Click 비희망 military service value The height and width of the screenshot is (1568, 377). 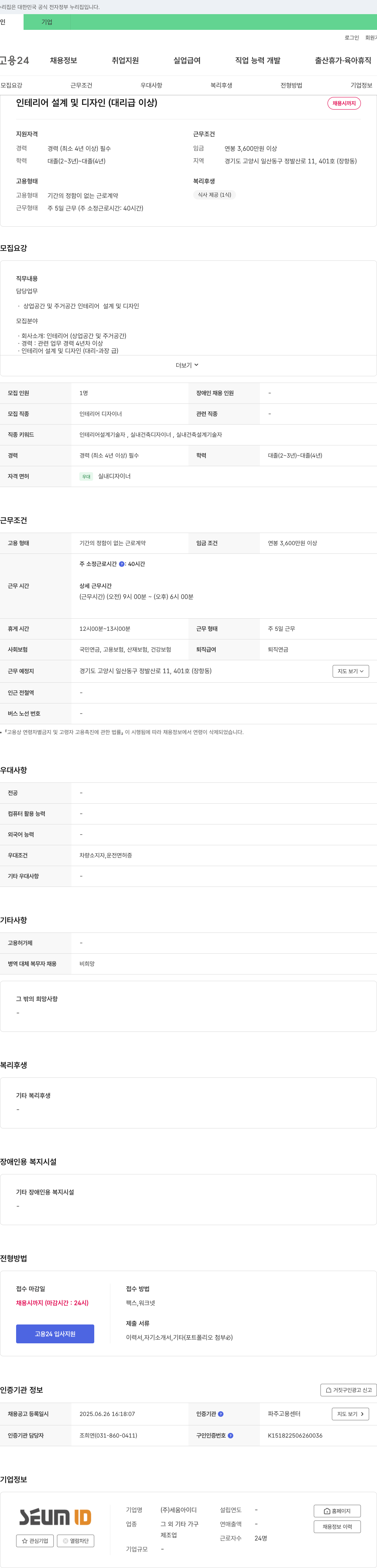coord(87,964)
